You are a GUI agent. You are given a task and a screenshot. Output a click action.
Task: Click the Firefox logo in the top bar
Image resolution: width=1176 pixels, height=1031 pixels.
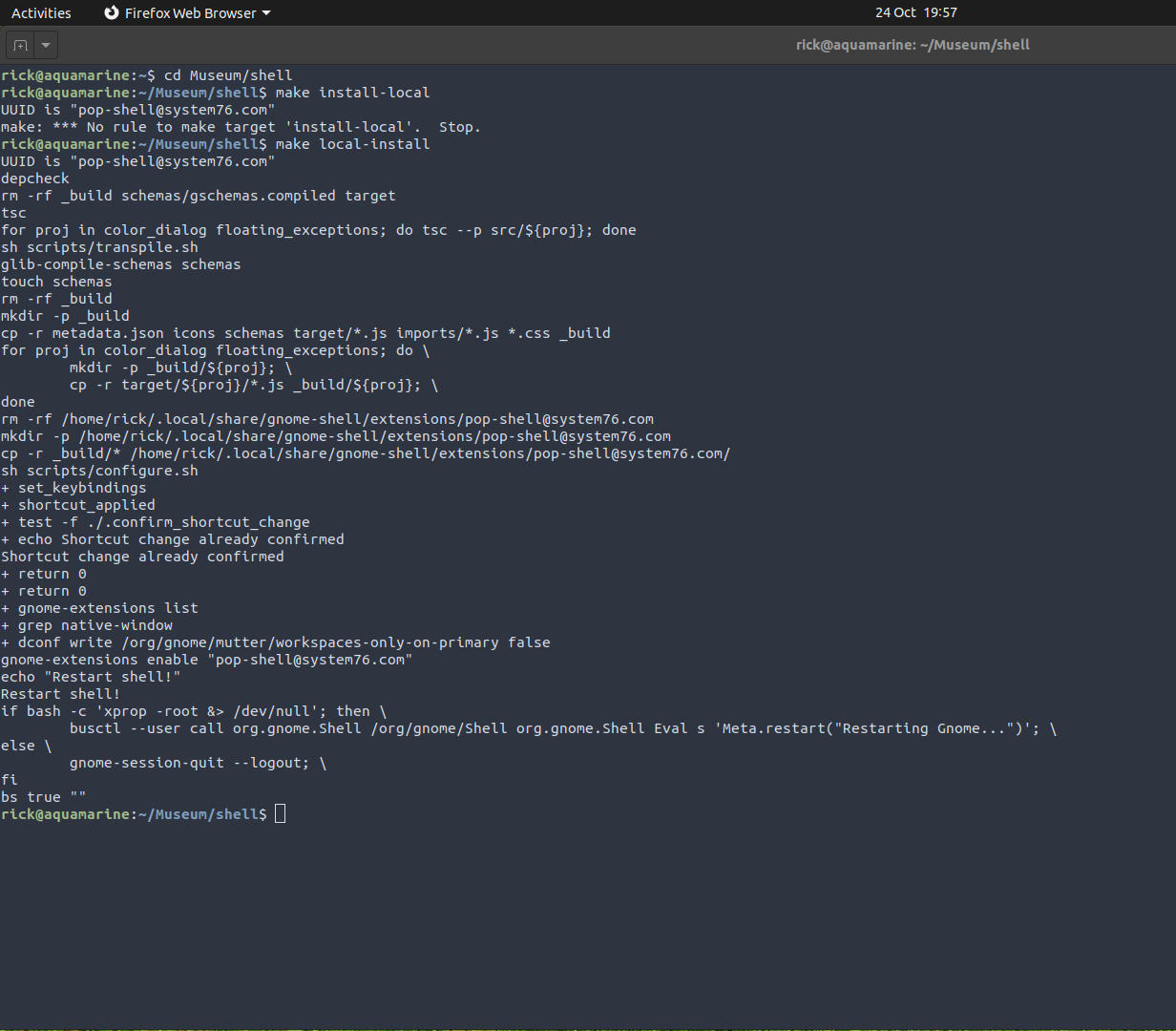pyautogui.click(x=113, y=12)
